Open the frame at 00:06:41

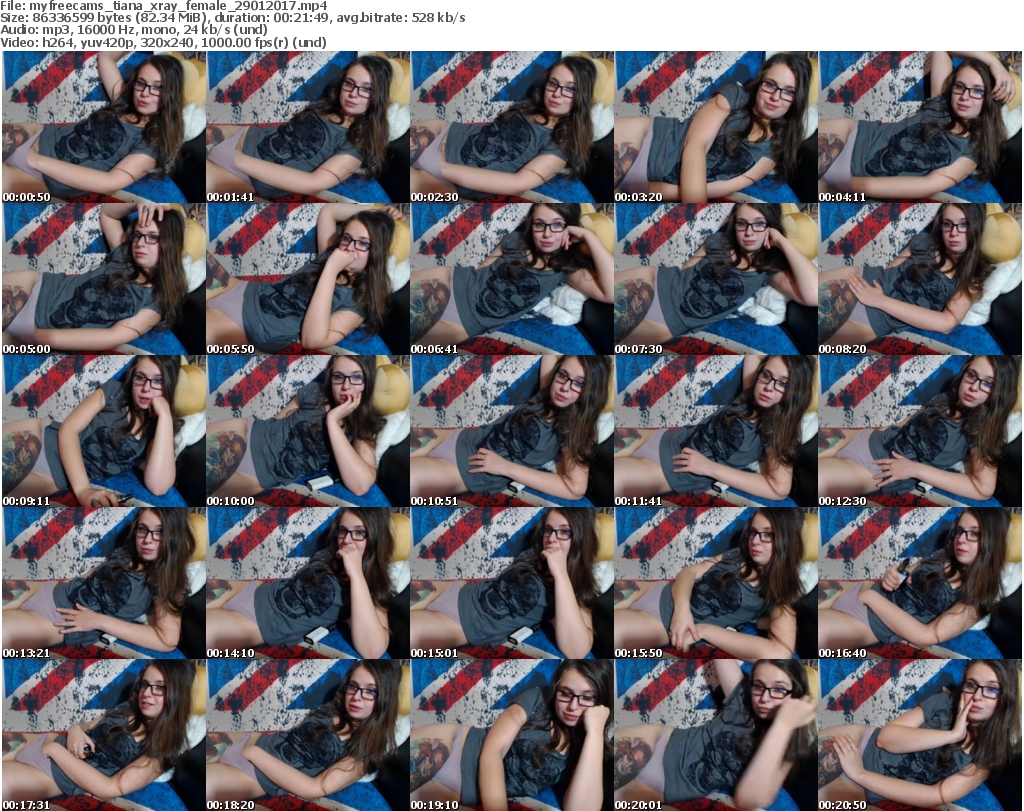point(512,279)
